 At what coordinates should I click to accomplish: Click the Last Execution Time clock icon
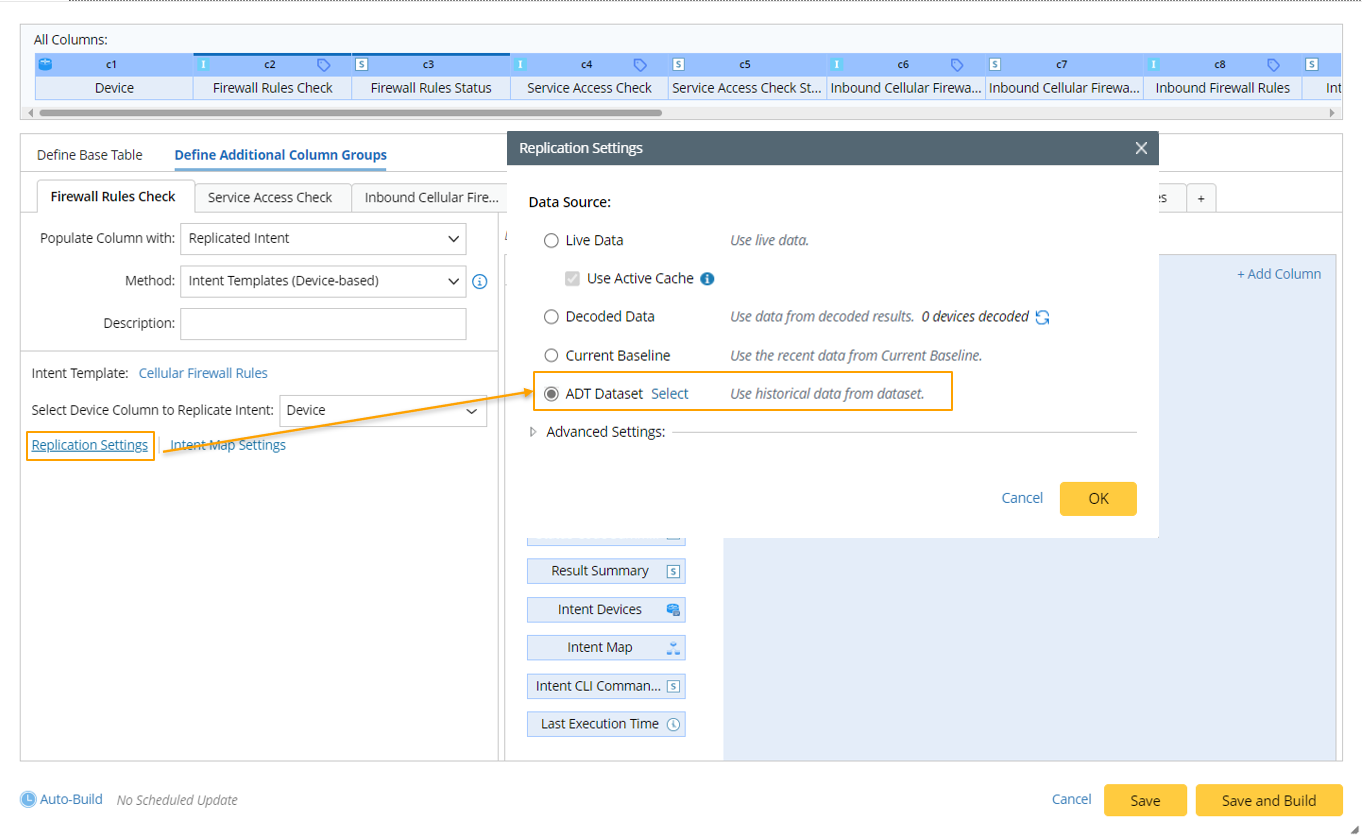click(x=673, y=724)
